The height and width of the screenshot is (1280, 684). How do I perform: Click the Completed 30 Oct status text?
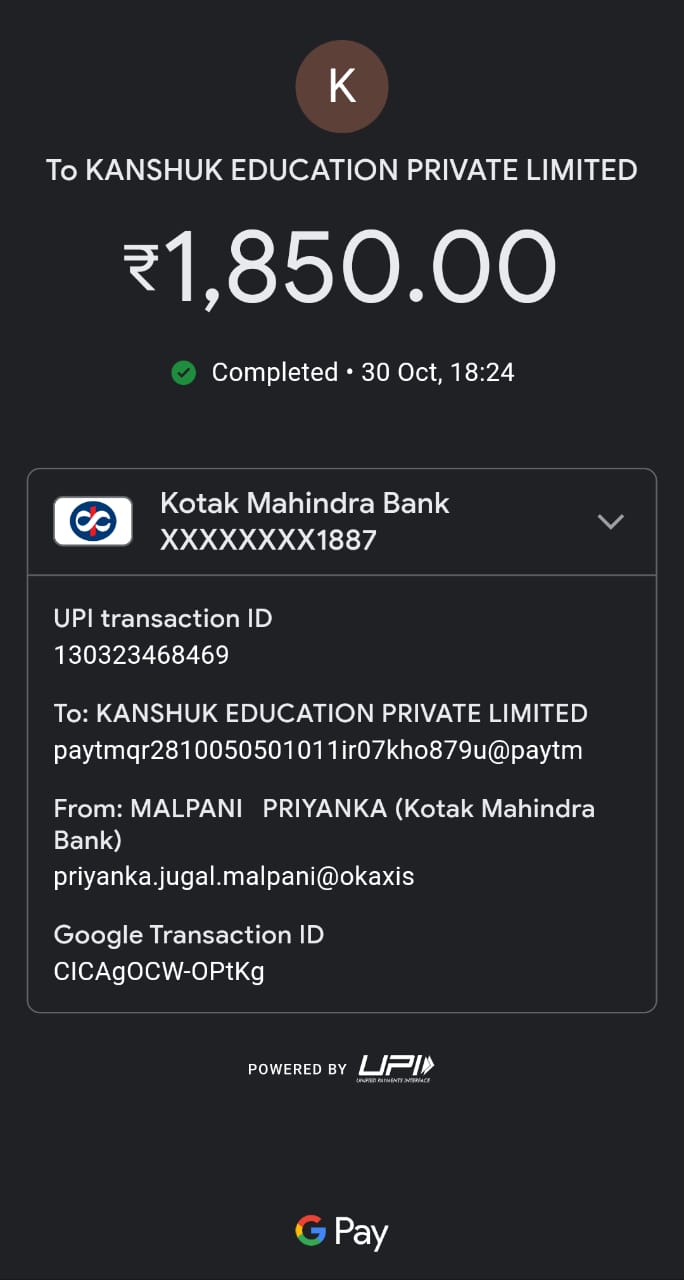pyautogui.click(x=362, y=373)
